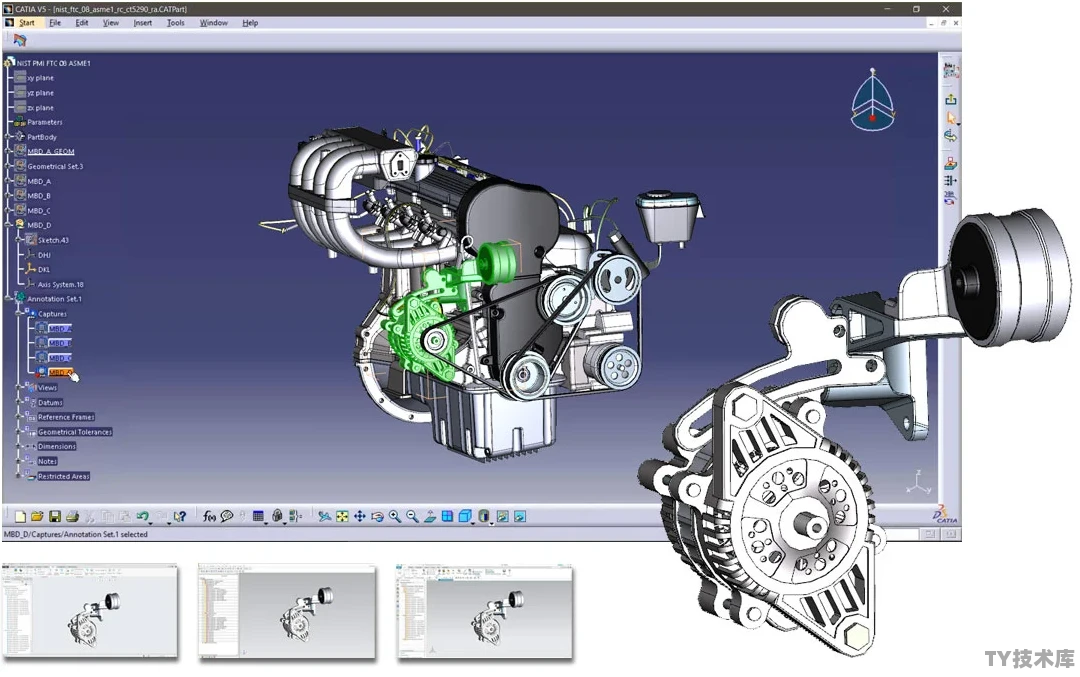This screenshot has height=677, width=1080.
Task: Select the zx plane in the tree
Action: [x=40, y=108]
